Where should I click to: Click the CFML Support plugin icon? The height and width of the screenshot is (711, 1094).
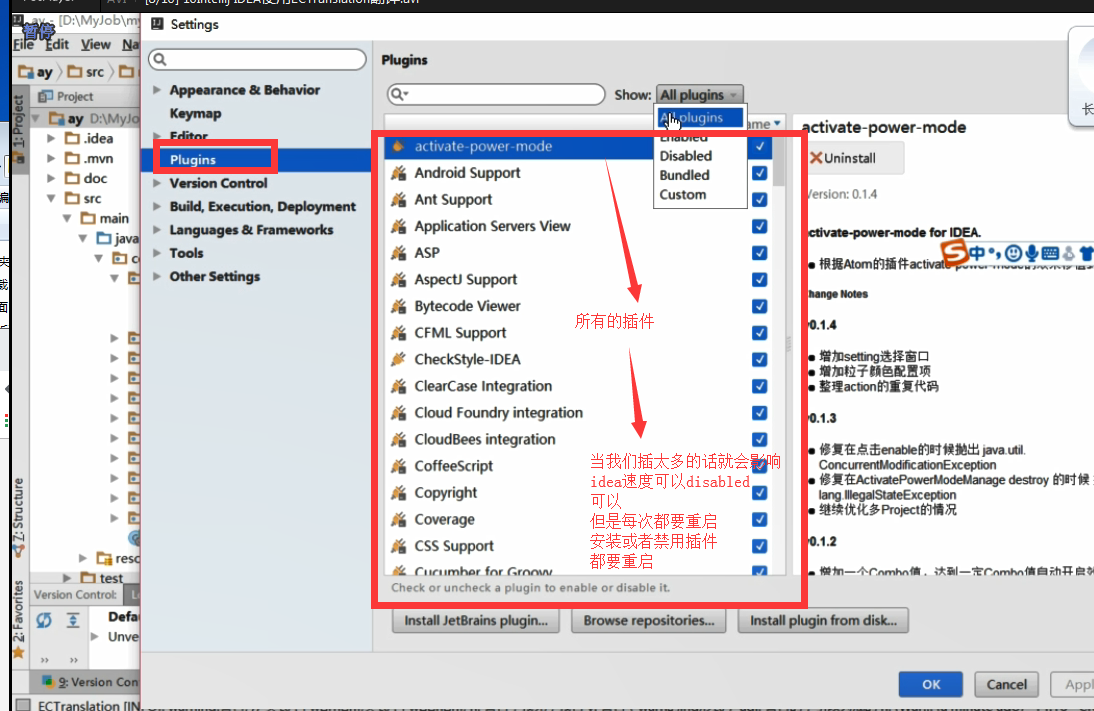pos(398,333)
